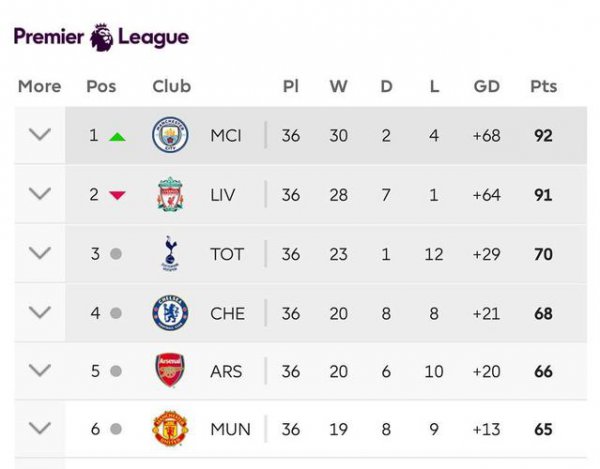600x469 pixels.
Task: Click the Chelsea club crest
Action: [x=170, y=313]
